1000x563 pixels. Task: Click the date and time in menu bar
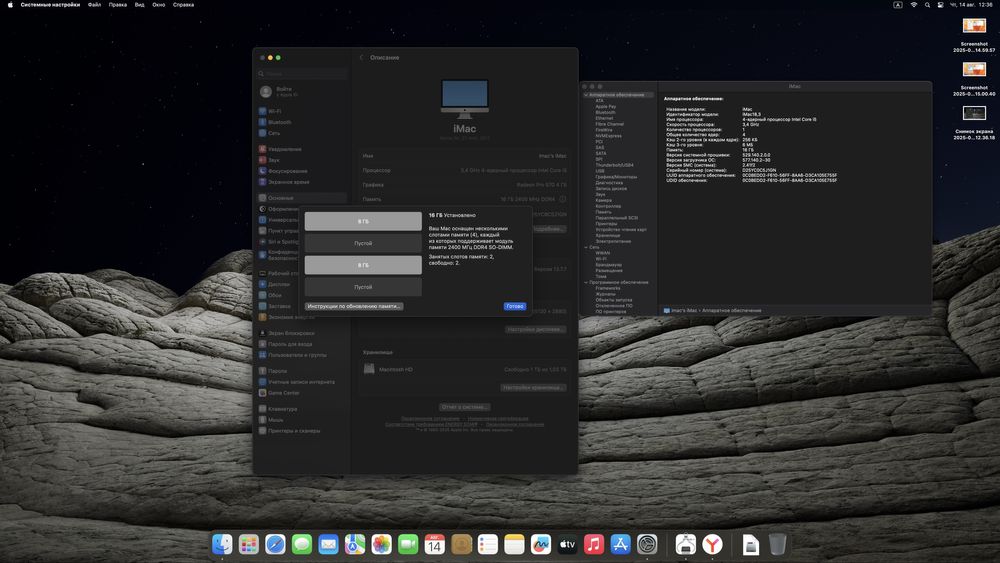tap(971, 4)
